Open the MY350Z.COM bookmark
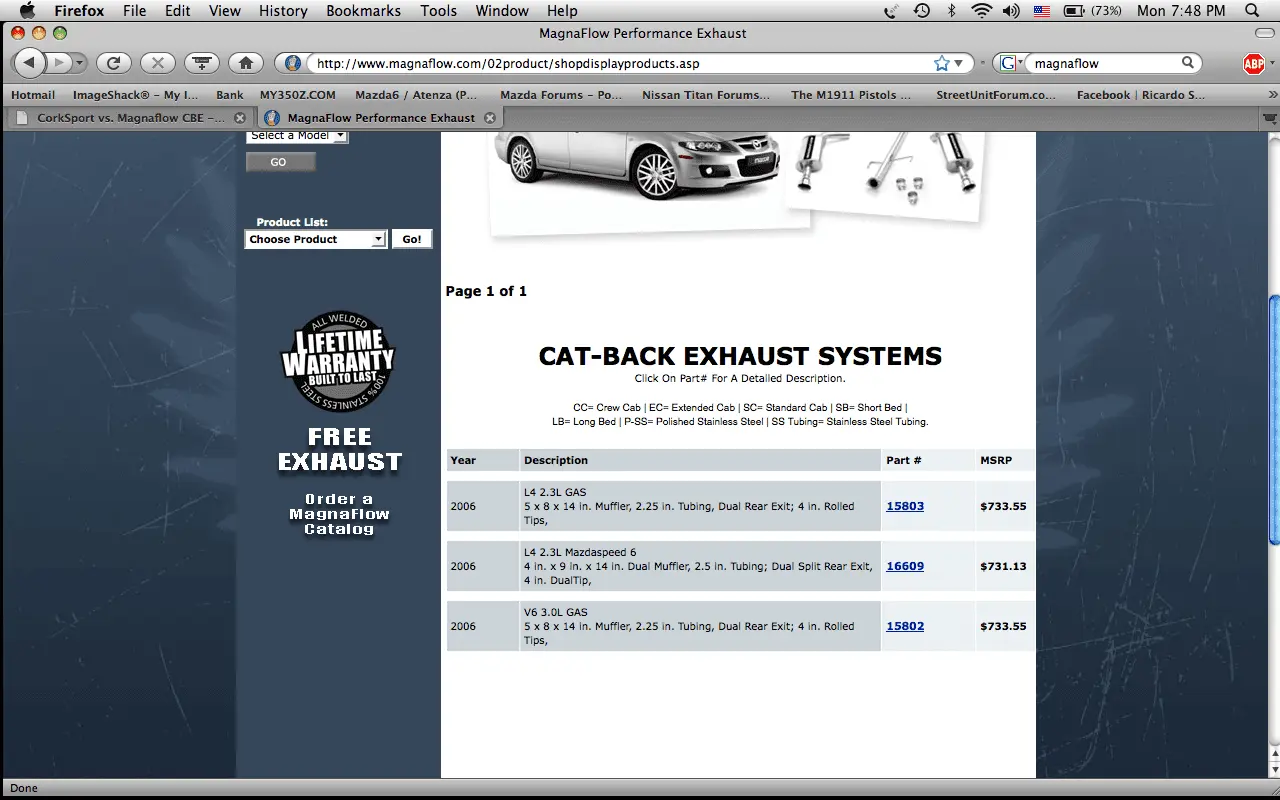This screenshot has width=1280, height=800. (298, 95)
